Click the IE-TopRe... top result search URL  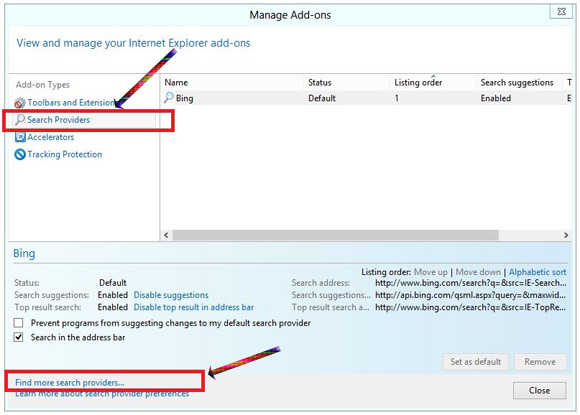pyautogui.click(x=470, y=307)
